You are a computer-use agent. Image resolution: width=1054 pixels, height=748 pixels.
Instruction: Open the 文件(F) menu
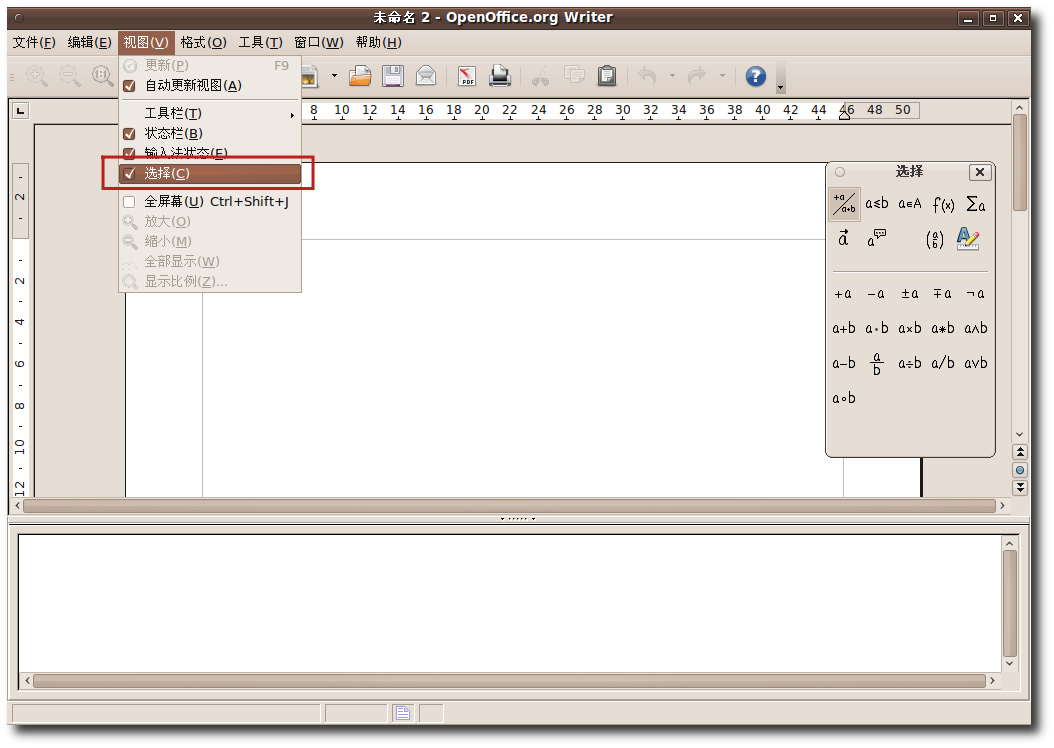pos(34,42)
